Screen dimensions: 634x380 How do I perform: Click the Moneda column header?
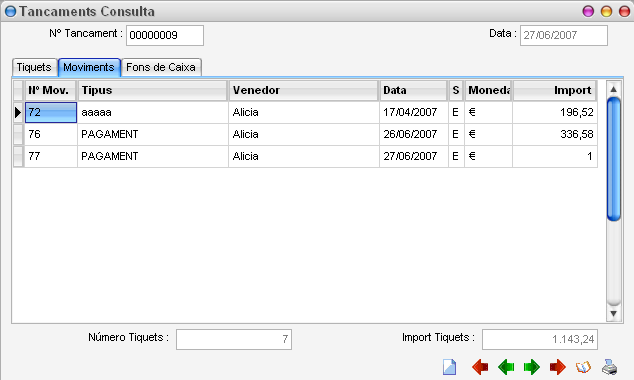488,90
